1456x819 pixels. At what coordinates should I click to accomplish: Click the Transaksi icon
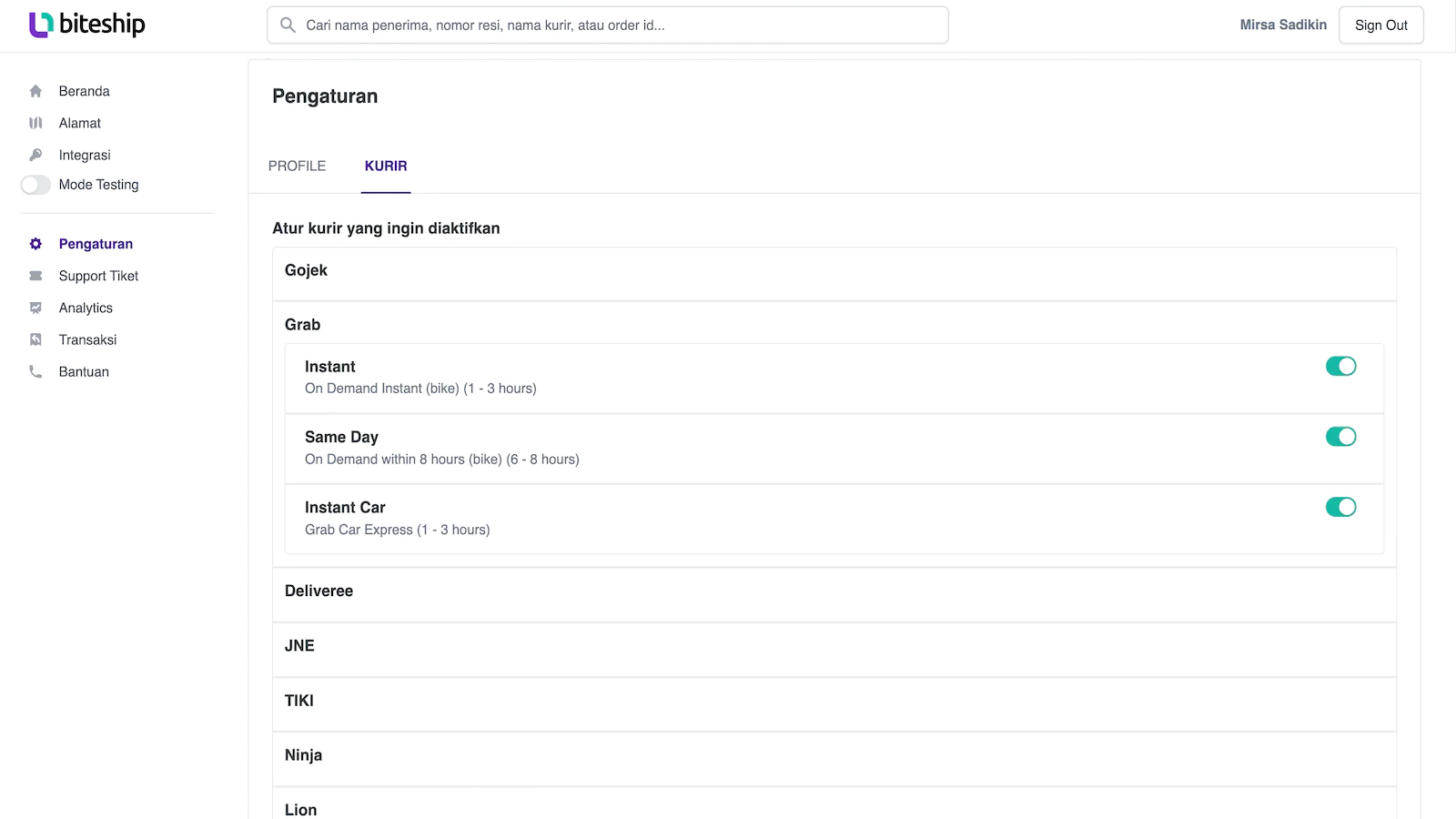pos(35,339)
